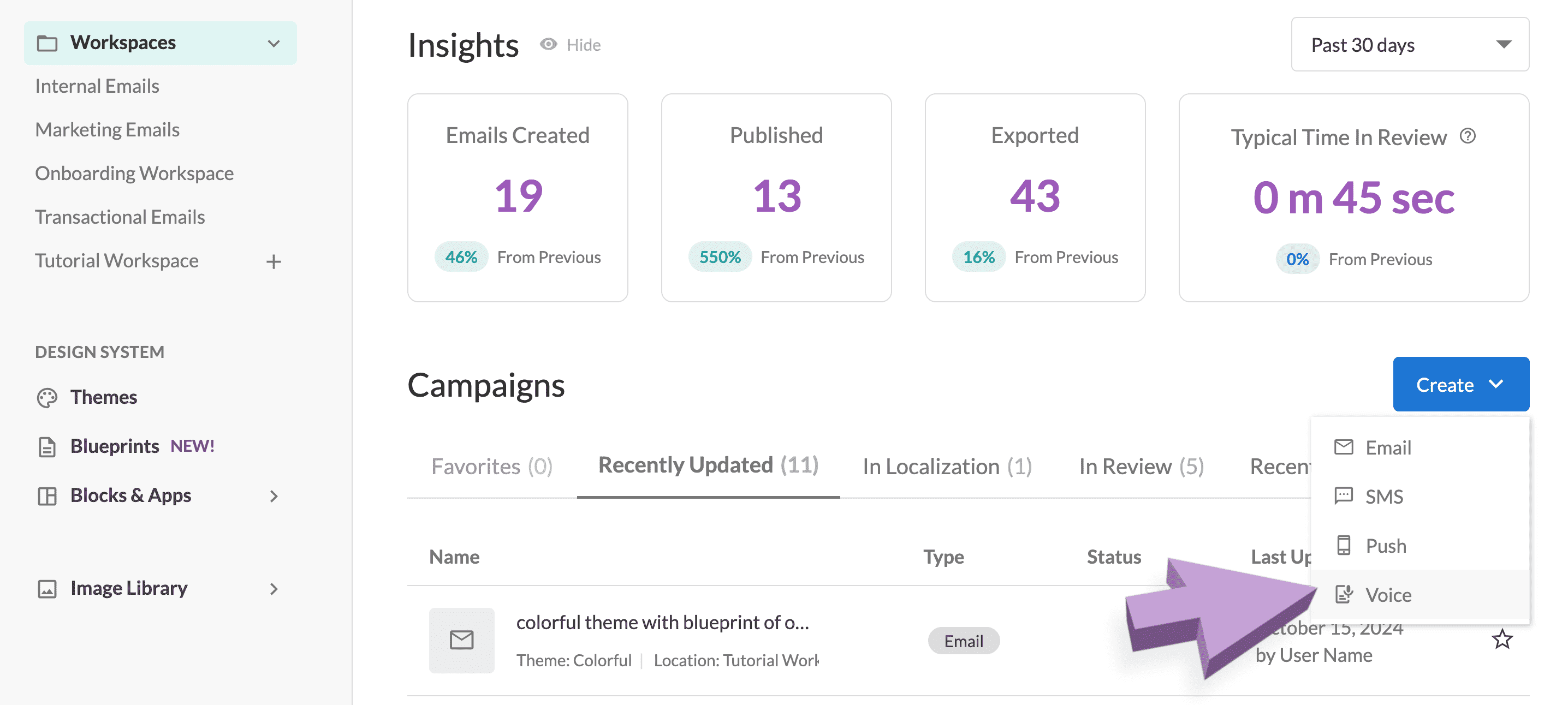Add a workspace with the plus icon
1568x705 pixels.
pyautogui.click(x=274, y=261)
